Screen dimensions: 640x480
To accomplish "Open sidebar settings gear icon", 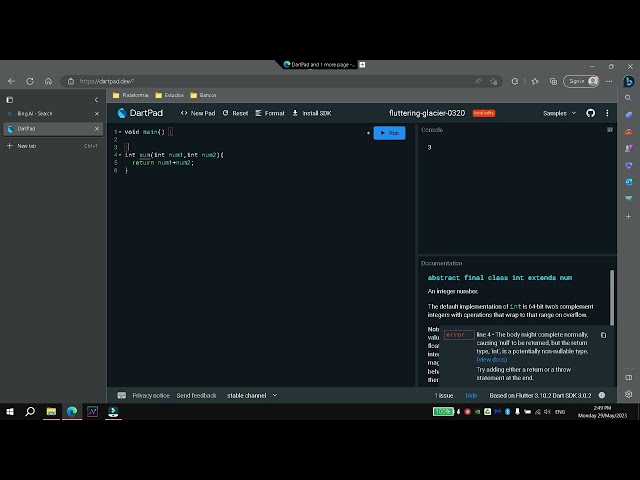I will pyautogui.click(x=629, y=394).
